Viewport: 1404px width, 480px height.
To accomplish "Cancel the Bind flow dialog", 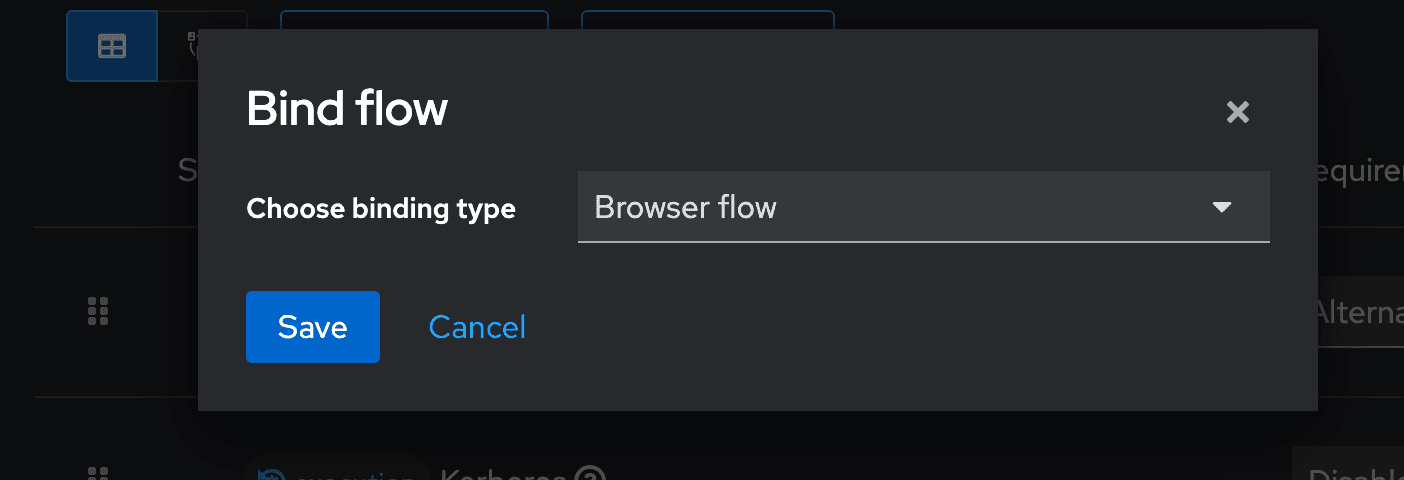I will pos(477,327).
